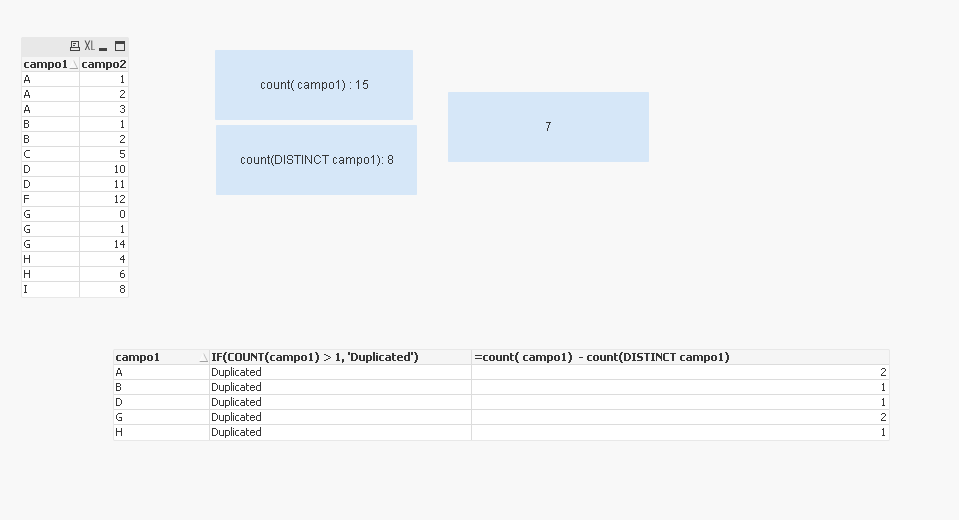Viewport: 959px width, 520px height.
Task: Click campo1 header in the bottom chart
Action: pyautogui.click(x=160, y=357)
